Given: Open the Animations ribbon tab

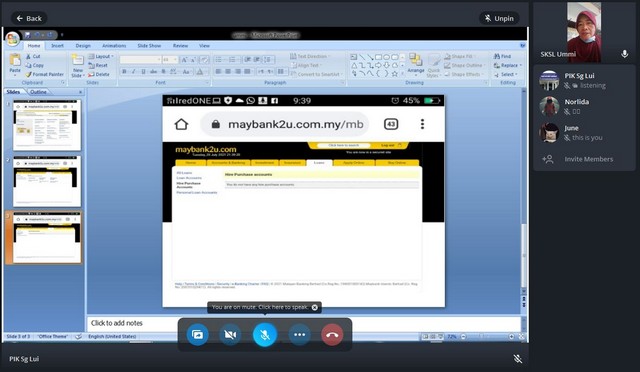Looking at the screenshot, I should pos(114,46).
